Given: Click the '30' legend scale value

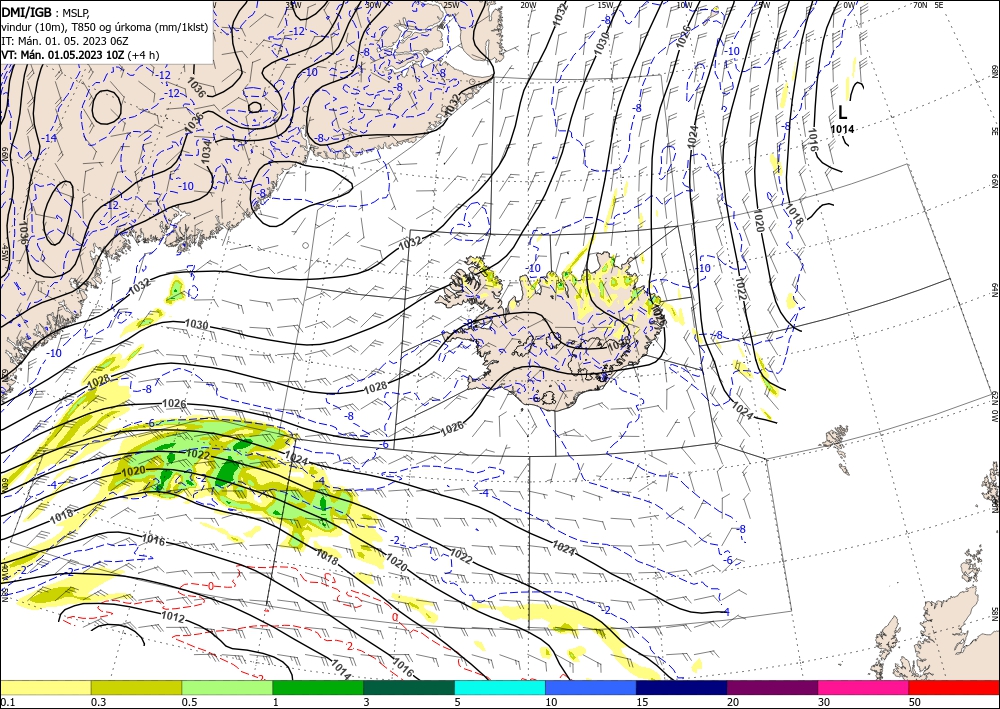Looking at the screenshot, I should tap(823, 702).
